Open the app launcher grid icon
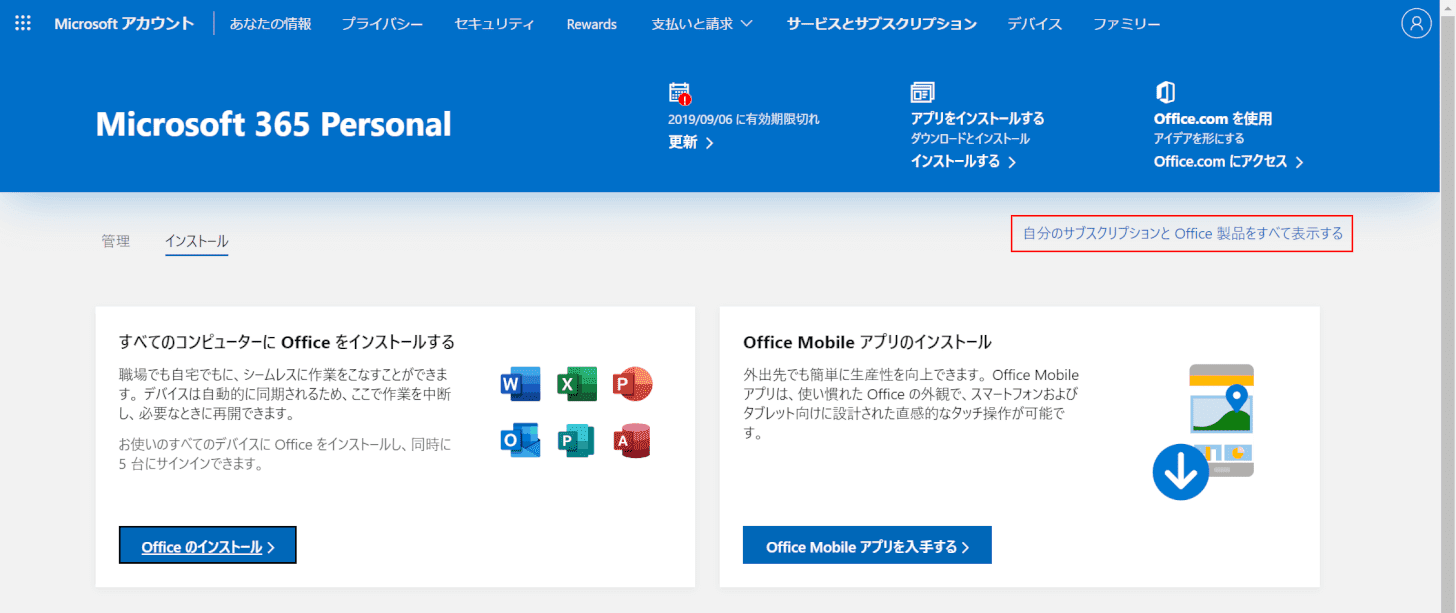The height and width of the screenshot is (613, 1456). (23, 23)
